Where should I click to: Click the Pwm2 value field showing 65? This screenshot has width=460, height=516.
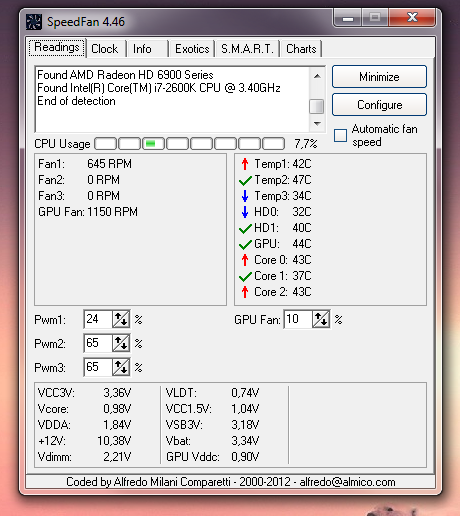click(x=98, y=343)
